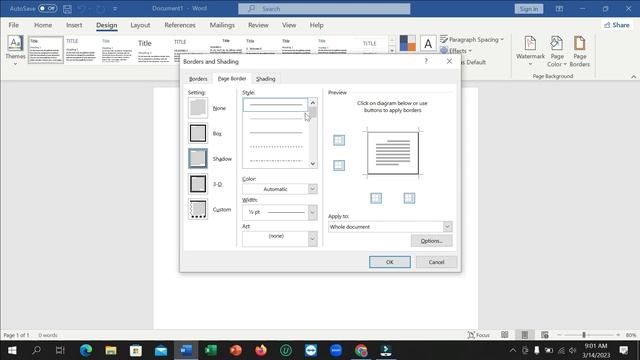
Task: Open the Insert tab
Action: click(74, 25)
